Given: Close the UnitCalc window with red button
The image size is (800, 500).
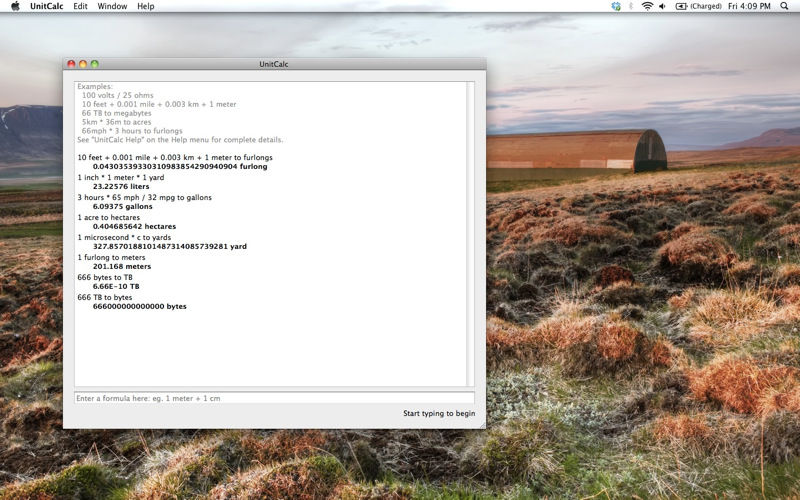Looking at the screenshot, I should 71,64.
